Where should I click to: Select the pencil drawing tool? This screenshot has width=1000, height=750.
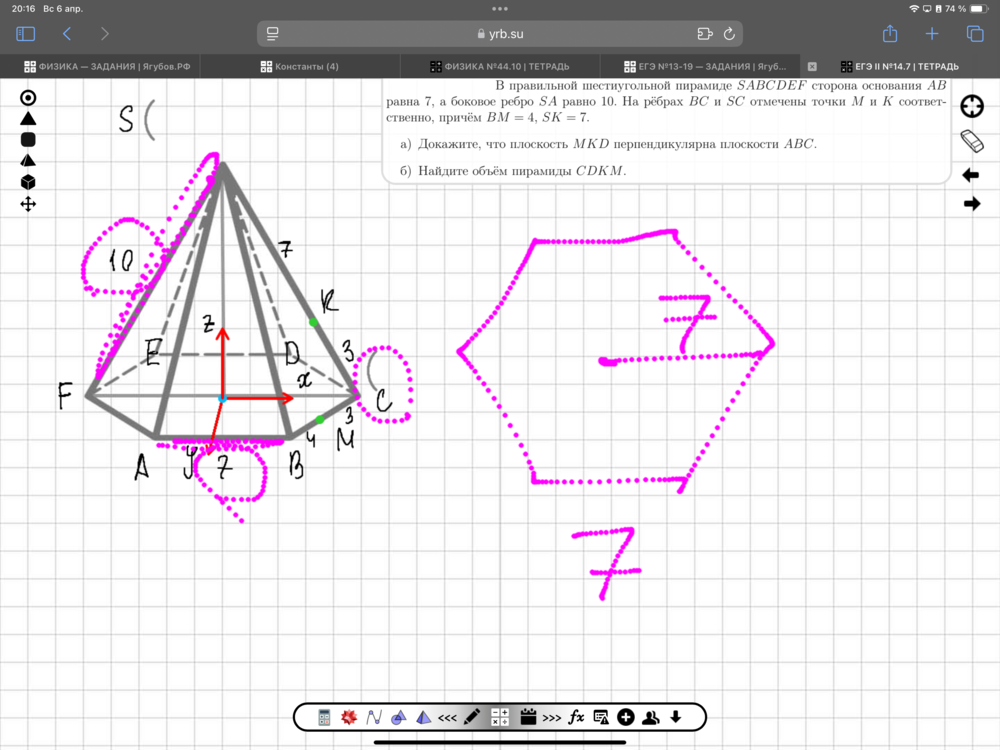tap(473, 717)
